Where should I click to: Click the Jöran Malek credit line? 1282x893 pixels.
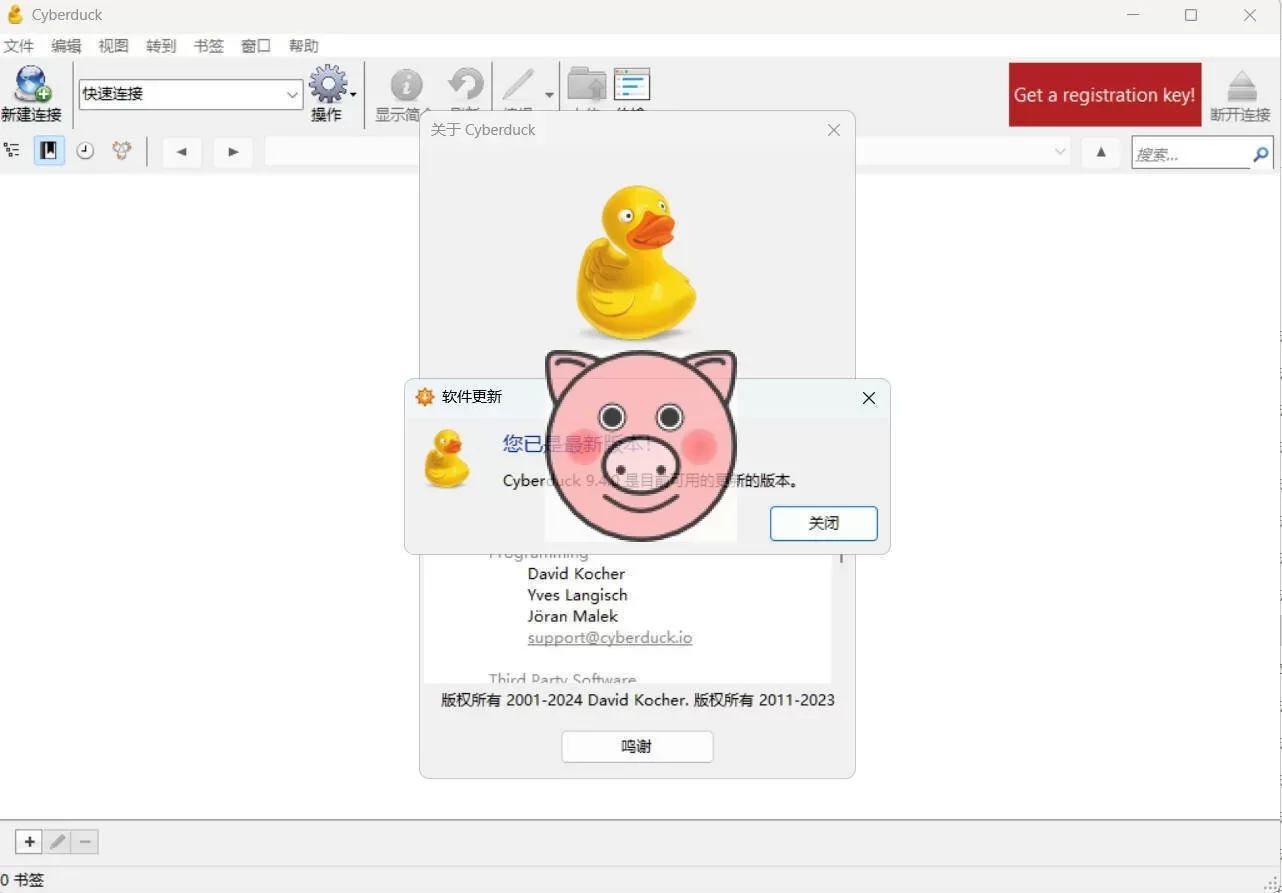click(572, 616)
